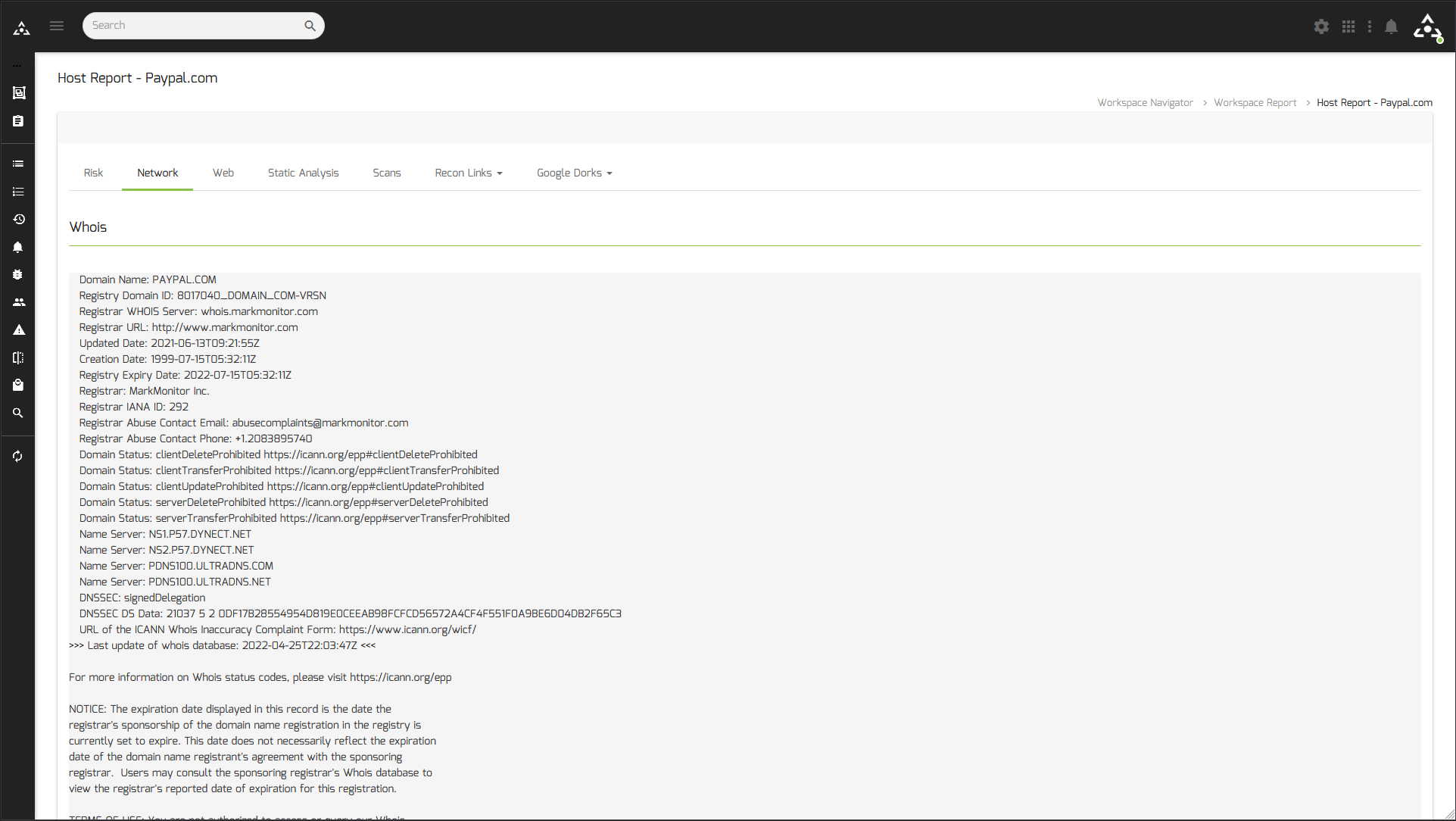Open notifications bell in top bar
This screenshot has width=1456, height=821.
(1392, 27)
